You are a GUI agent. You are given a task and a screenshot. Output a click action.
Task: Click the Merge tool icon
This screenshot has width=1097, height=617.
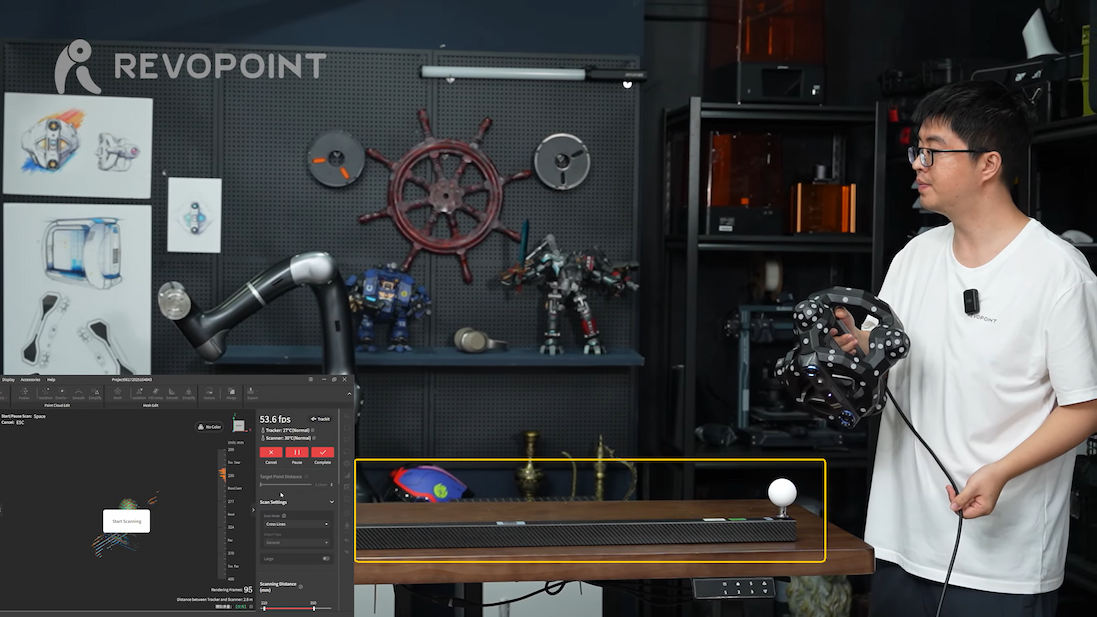coord(232,394)
